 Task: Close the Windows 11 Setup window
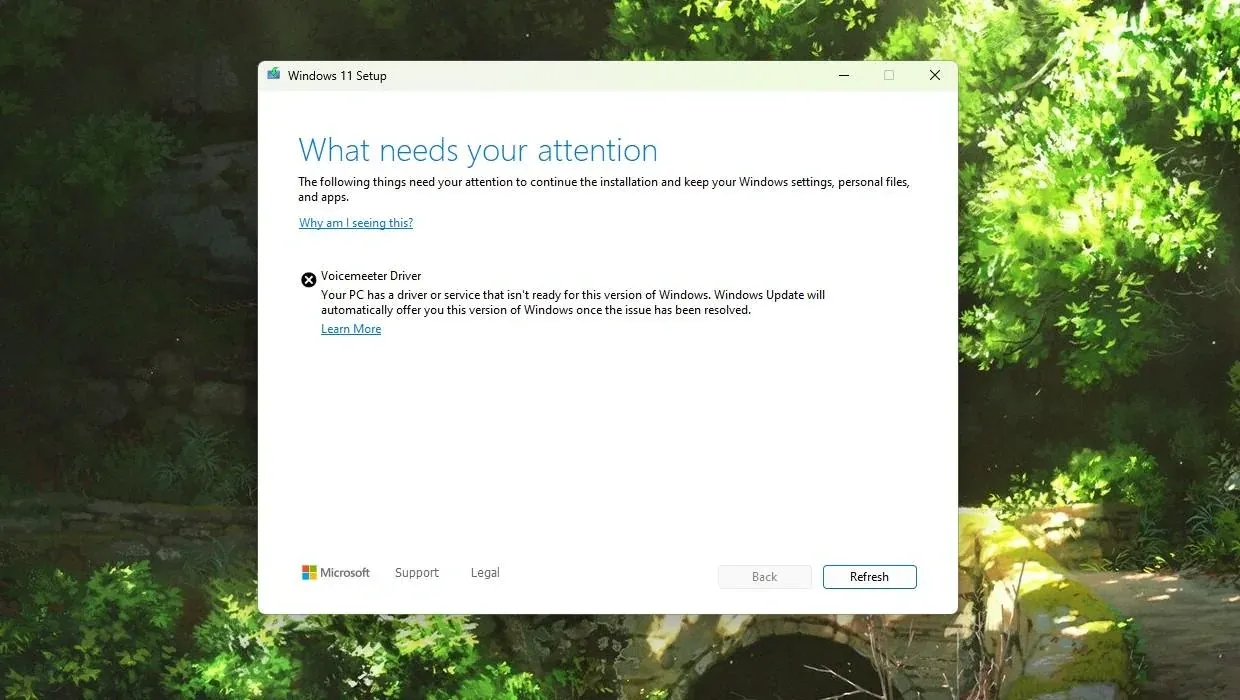pyautogui.click(x=935, y=75)
